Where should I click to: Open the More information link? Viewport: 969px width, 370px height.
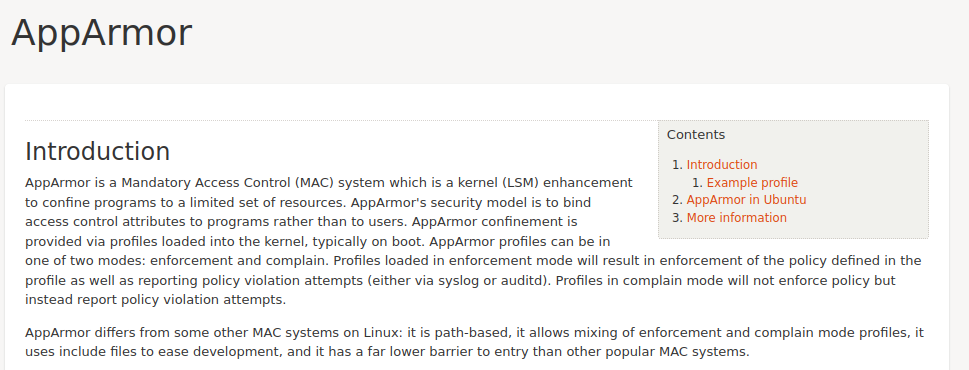click(737, 218)
